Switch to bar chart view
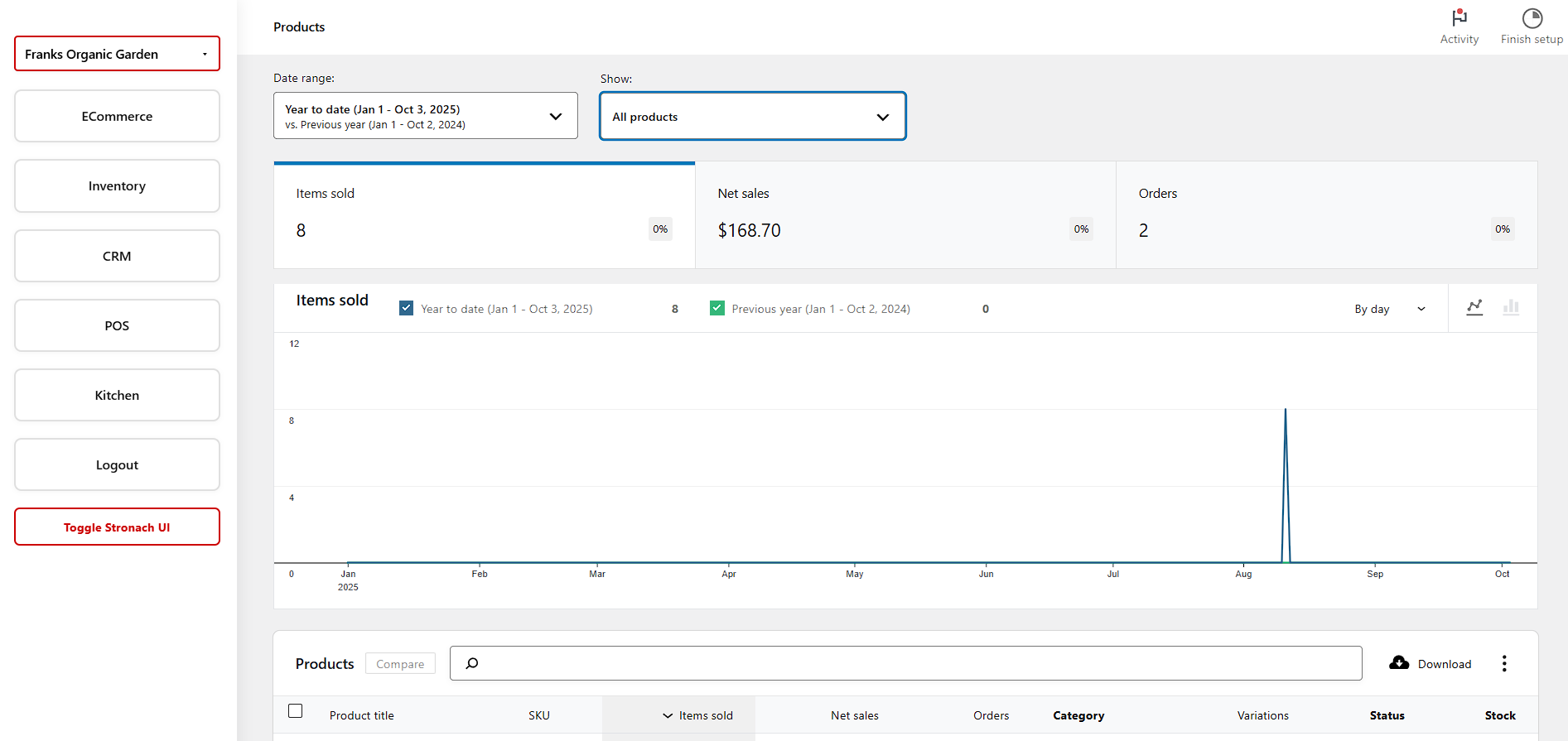Viewport: 1568px width, 741px height. 1511,308
